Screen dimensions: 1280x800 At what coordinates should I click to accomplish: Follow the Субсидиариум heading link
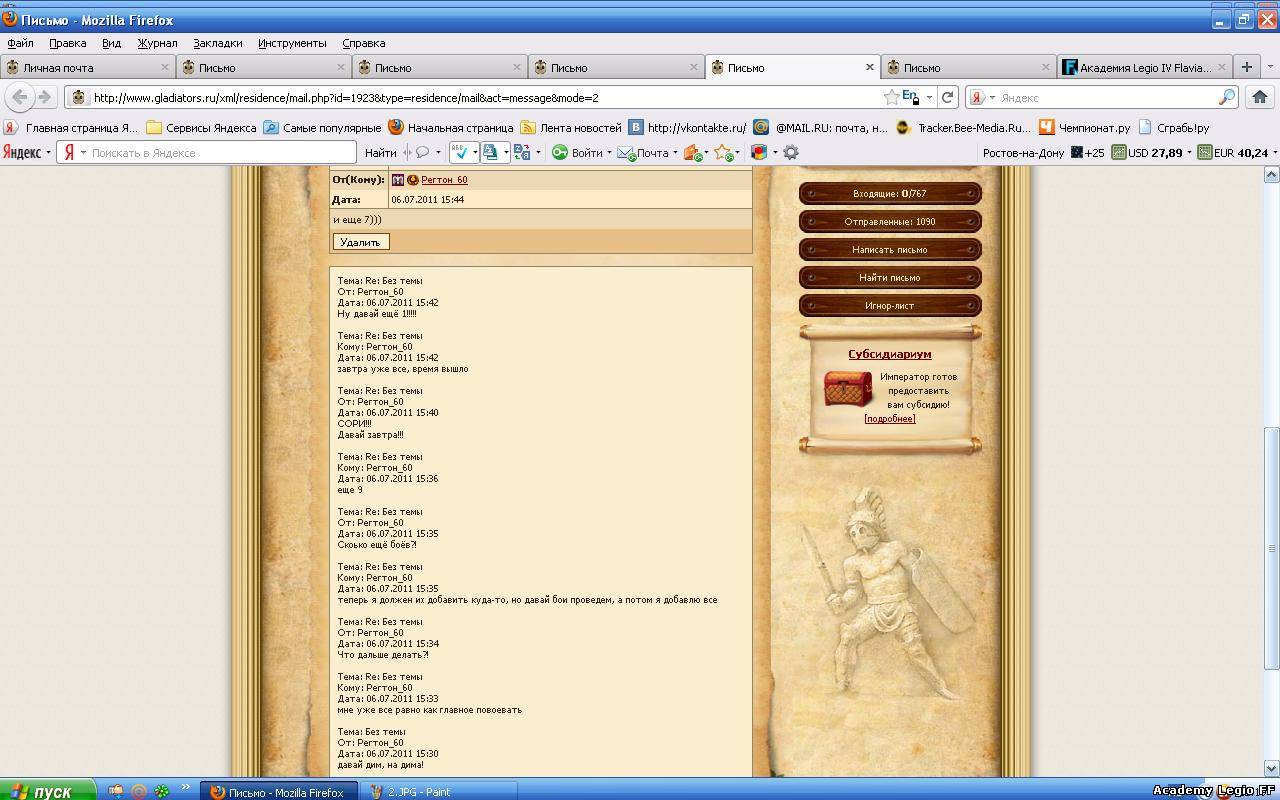coord(890,354)
